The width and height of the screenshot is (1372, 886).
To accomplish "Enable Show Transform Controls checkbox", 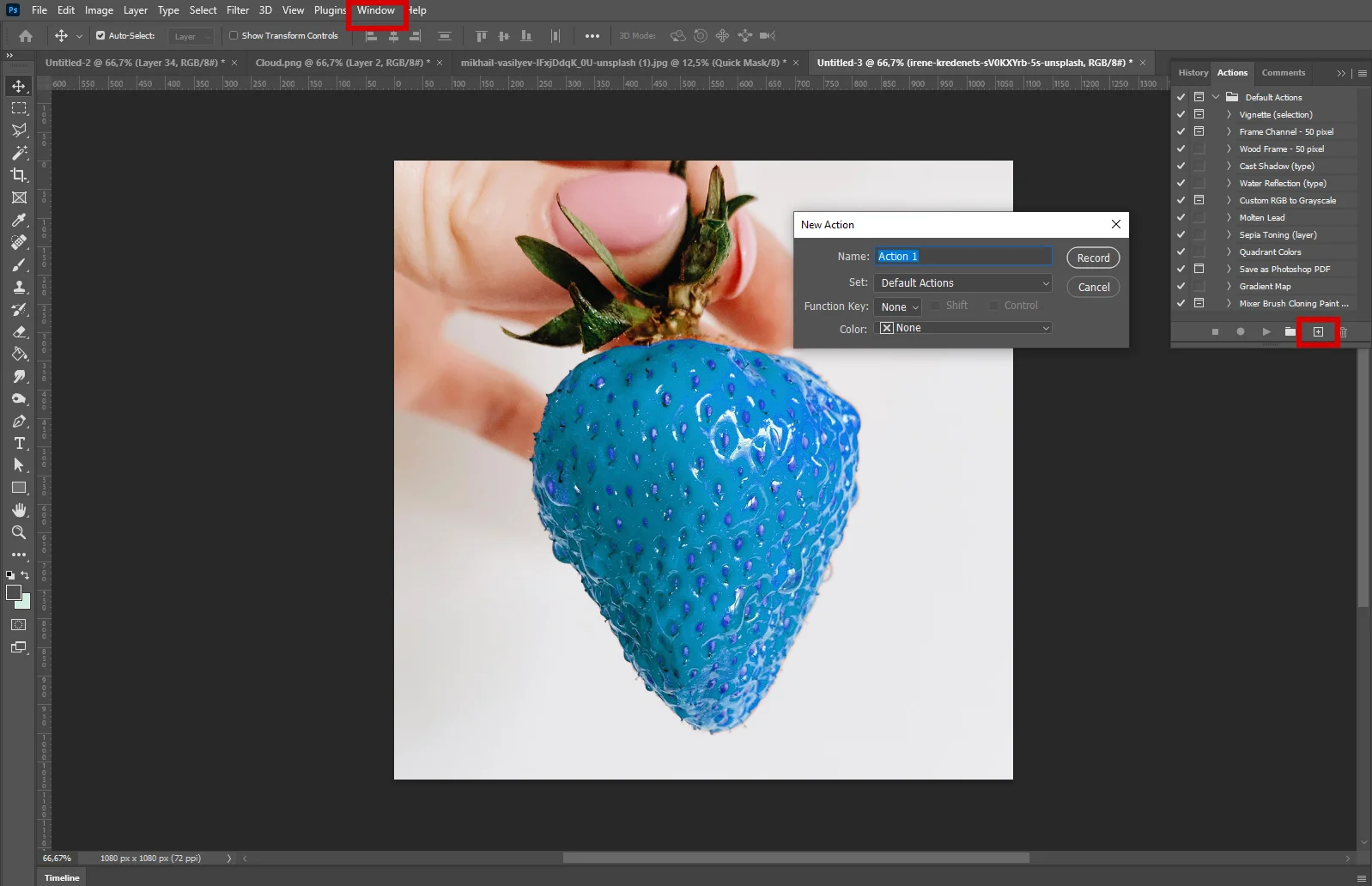I will 234,36.
